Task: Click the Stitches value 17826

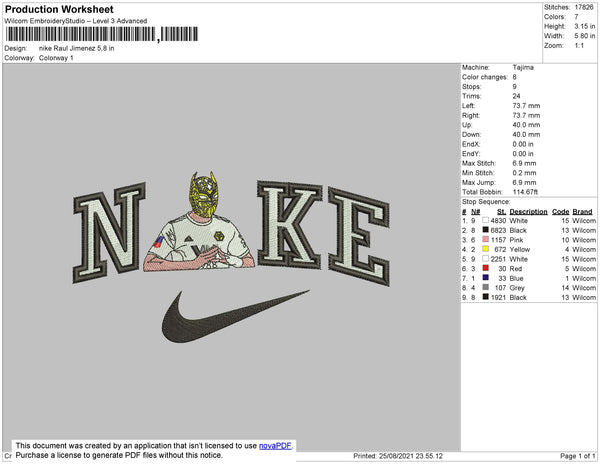Action: (584, 7)
